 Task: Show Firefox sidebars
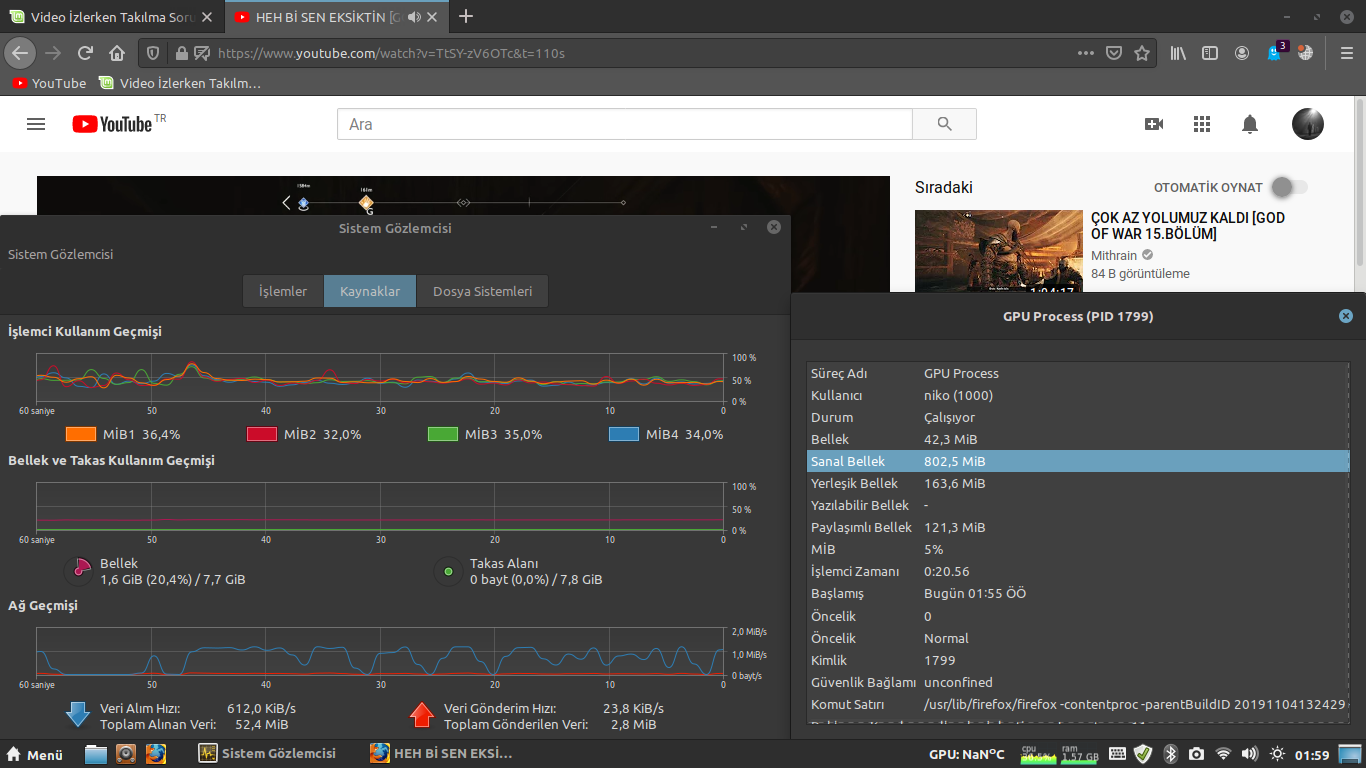coord(1210,53)
